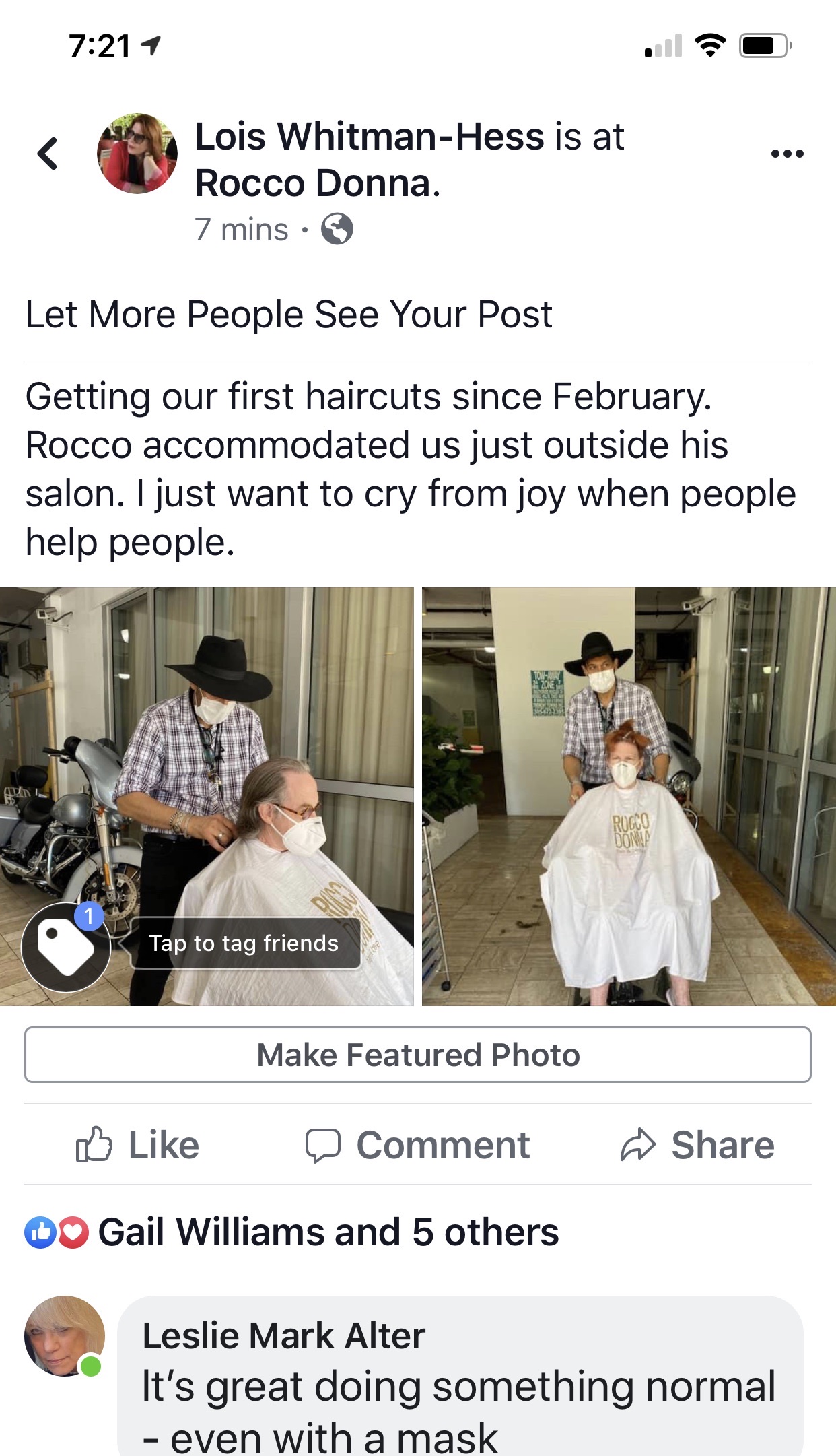This screenshot has height=1456, width=836.
Task: Tap the Comment speech bubble icon
Action: (323, 1145)
